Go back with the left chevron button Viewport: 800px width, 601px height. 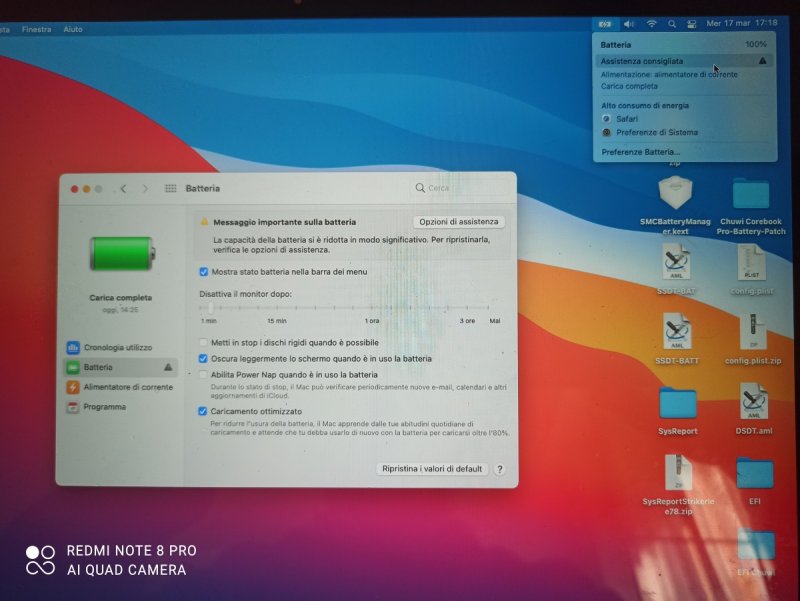pyautogui.click(x=123, y=189)
